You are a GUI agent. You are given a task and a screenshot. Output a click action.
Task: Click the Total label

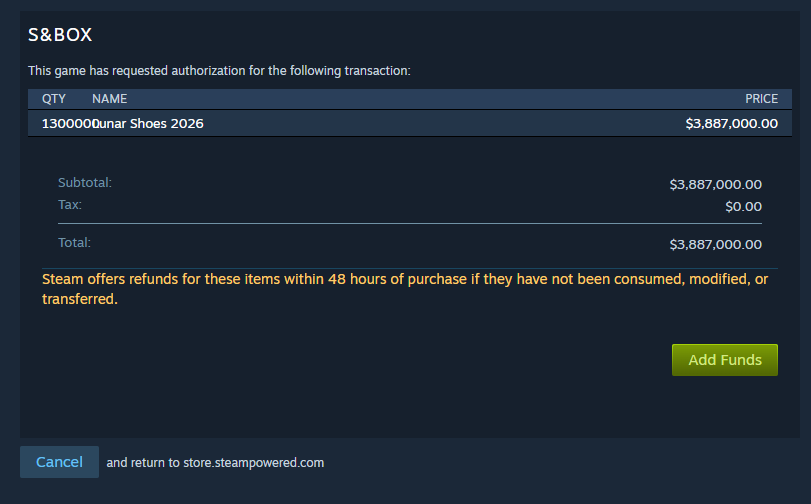(74, 243)
